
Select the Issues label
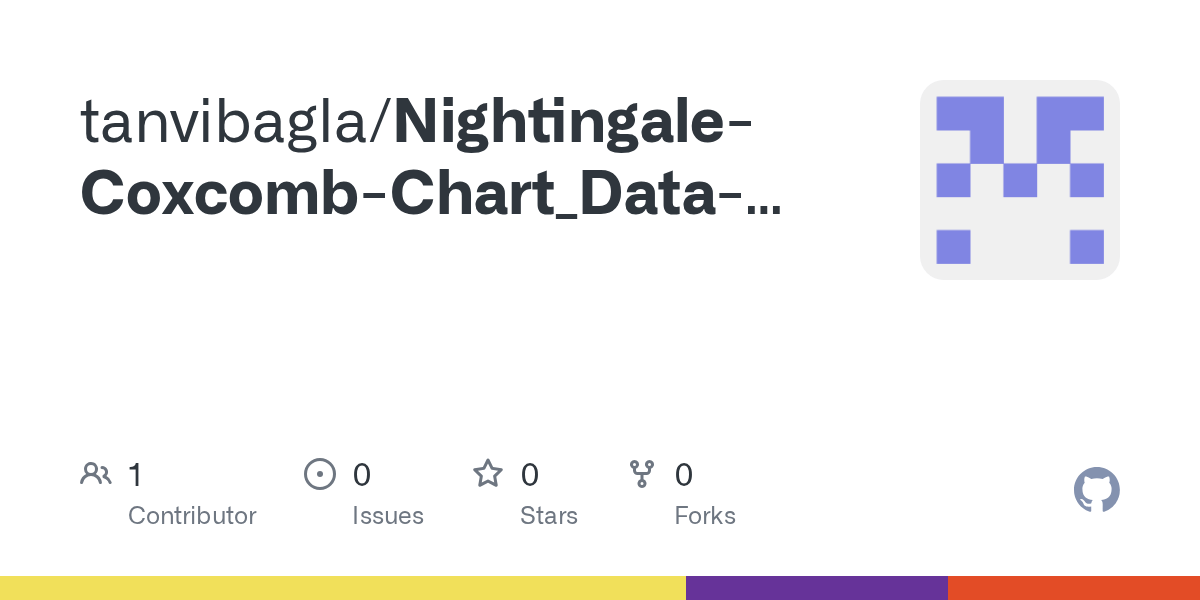388,516
